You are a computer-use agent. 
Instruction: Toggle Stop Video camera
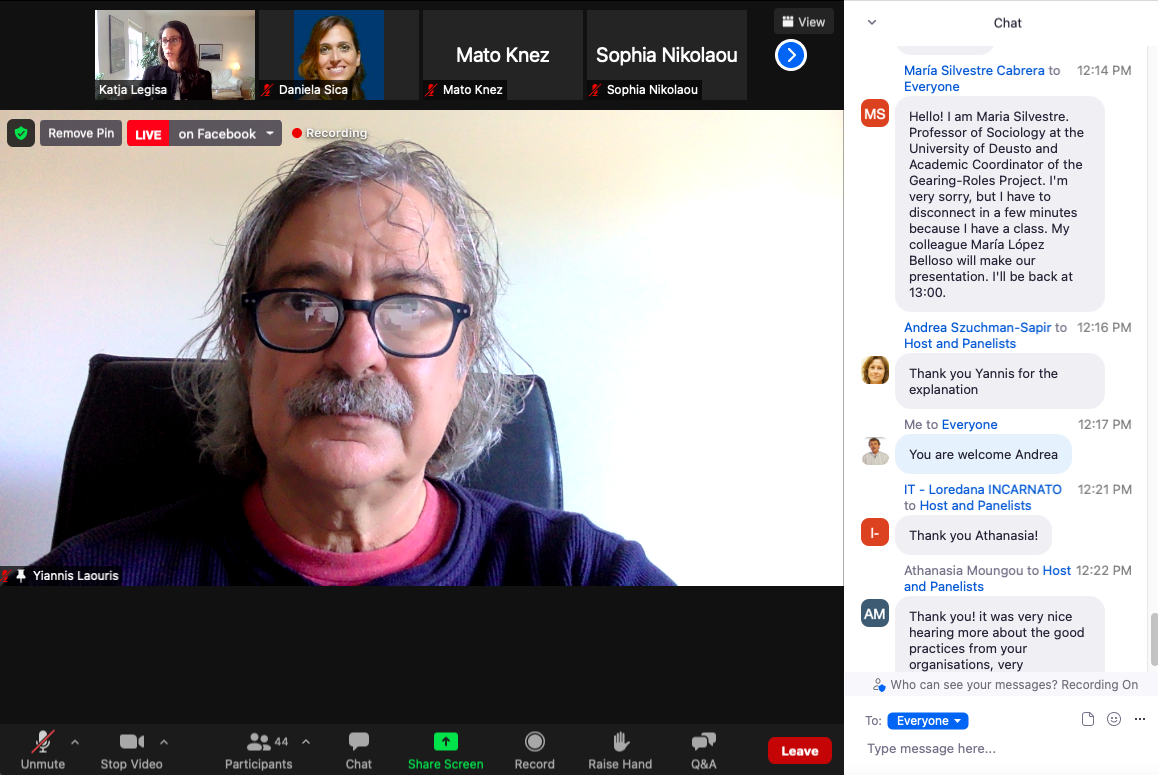coord(131,742)
